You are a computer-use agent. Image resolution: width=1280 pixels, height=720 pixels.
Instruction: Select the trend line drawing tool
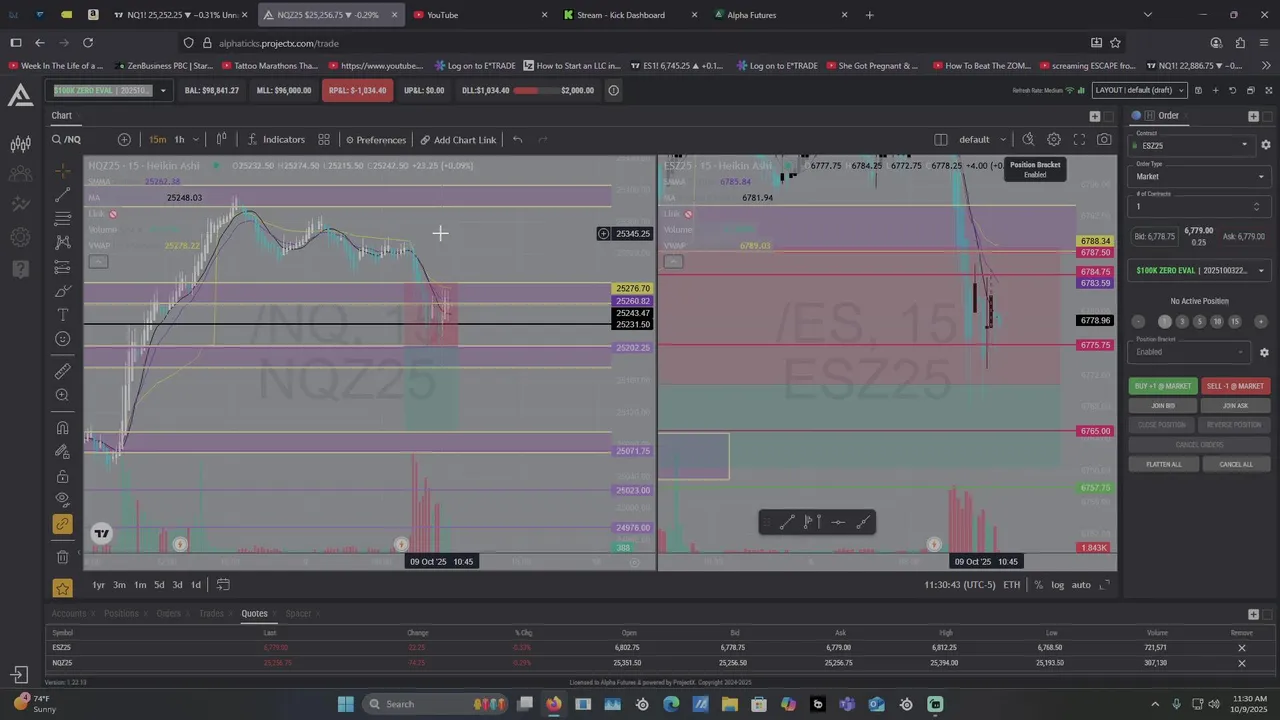(x=62, y=194)
